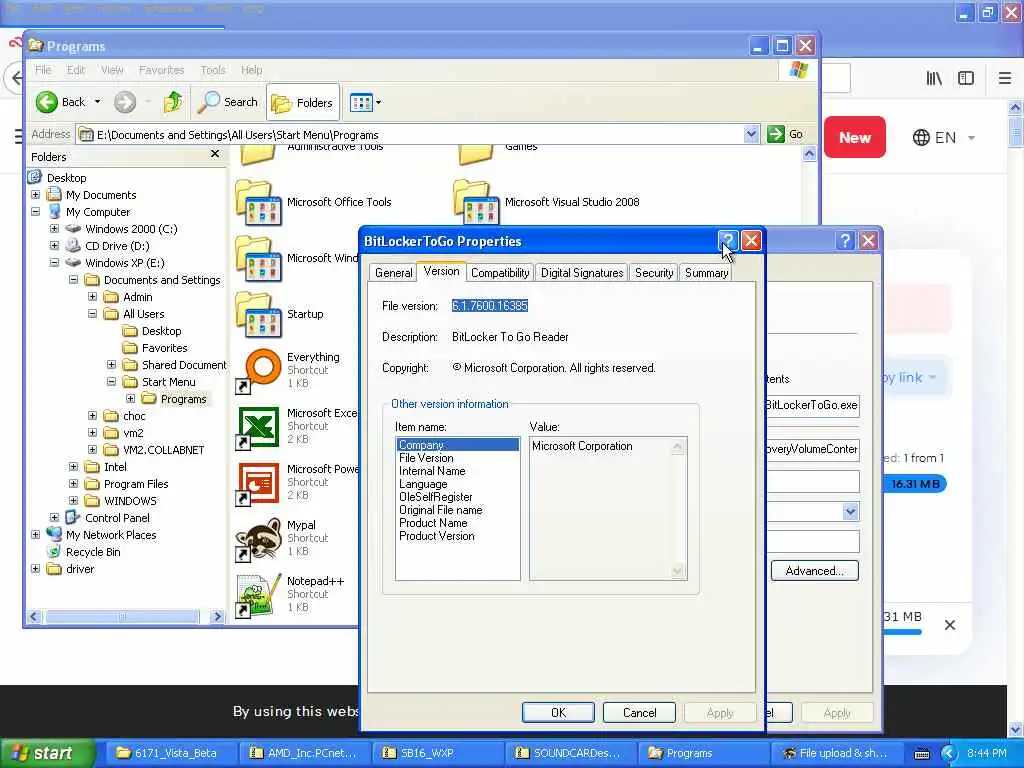Dismiss the upload item with X icon
The image size is (1024, 768).
950,625
